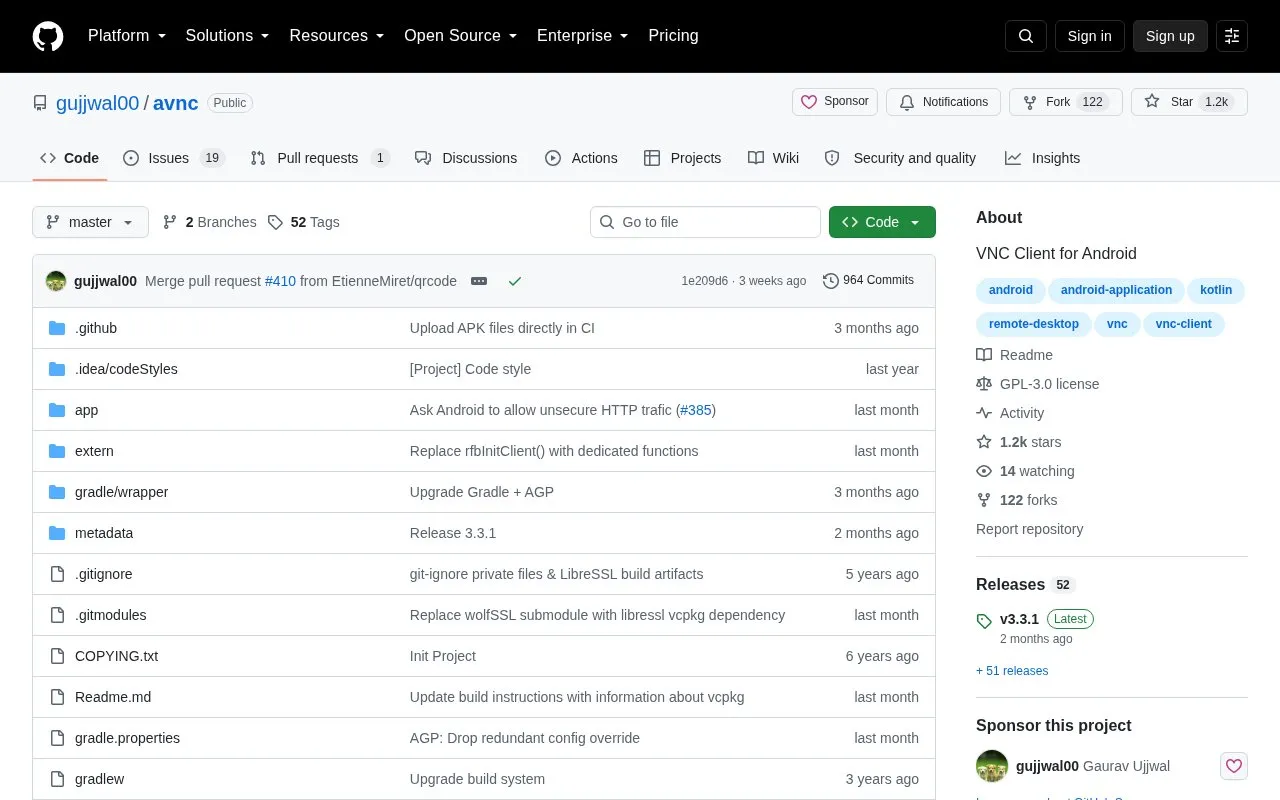Open the 52 Tags link
The image size is (1280, 800).
point(304,222)
